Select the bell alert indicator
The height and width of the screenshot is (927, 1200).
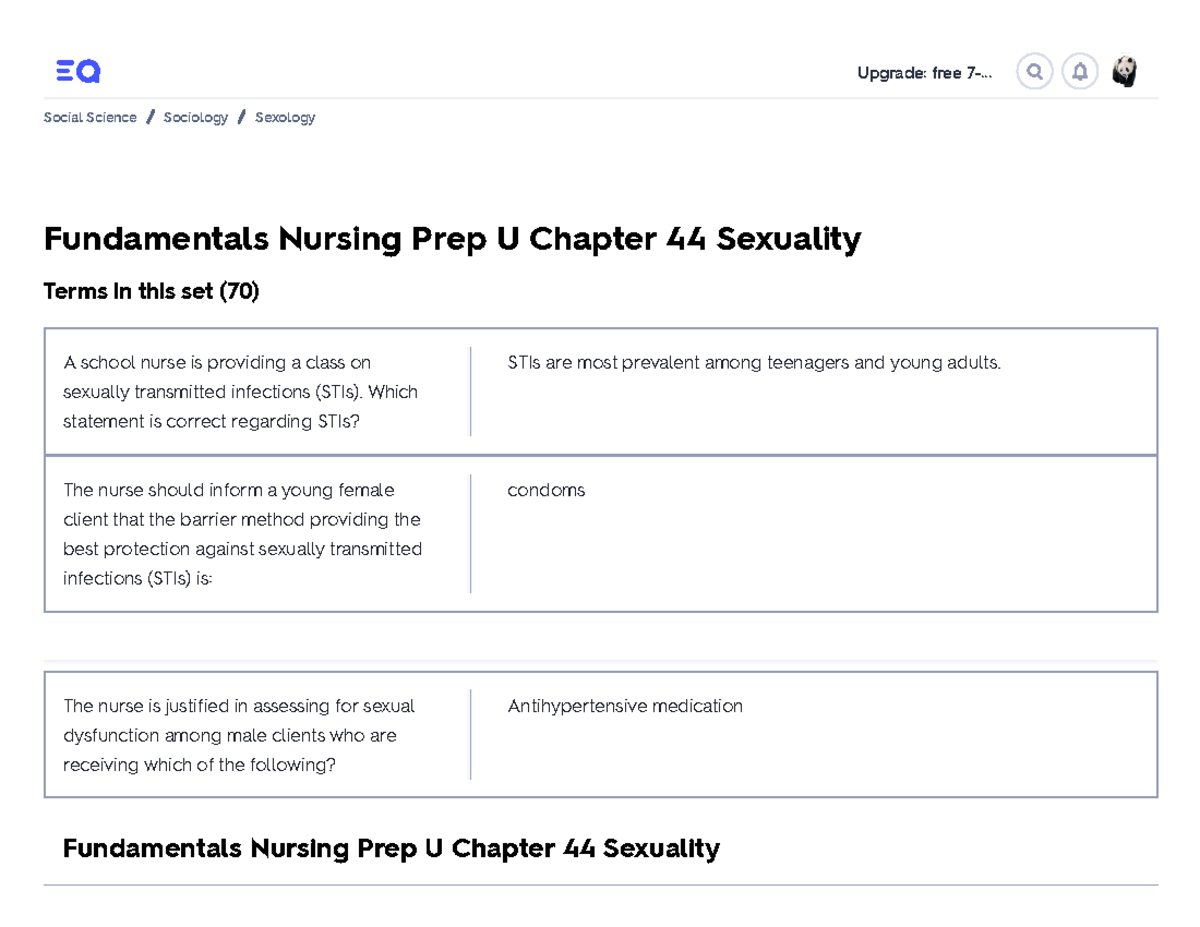tap(1080, 71)
